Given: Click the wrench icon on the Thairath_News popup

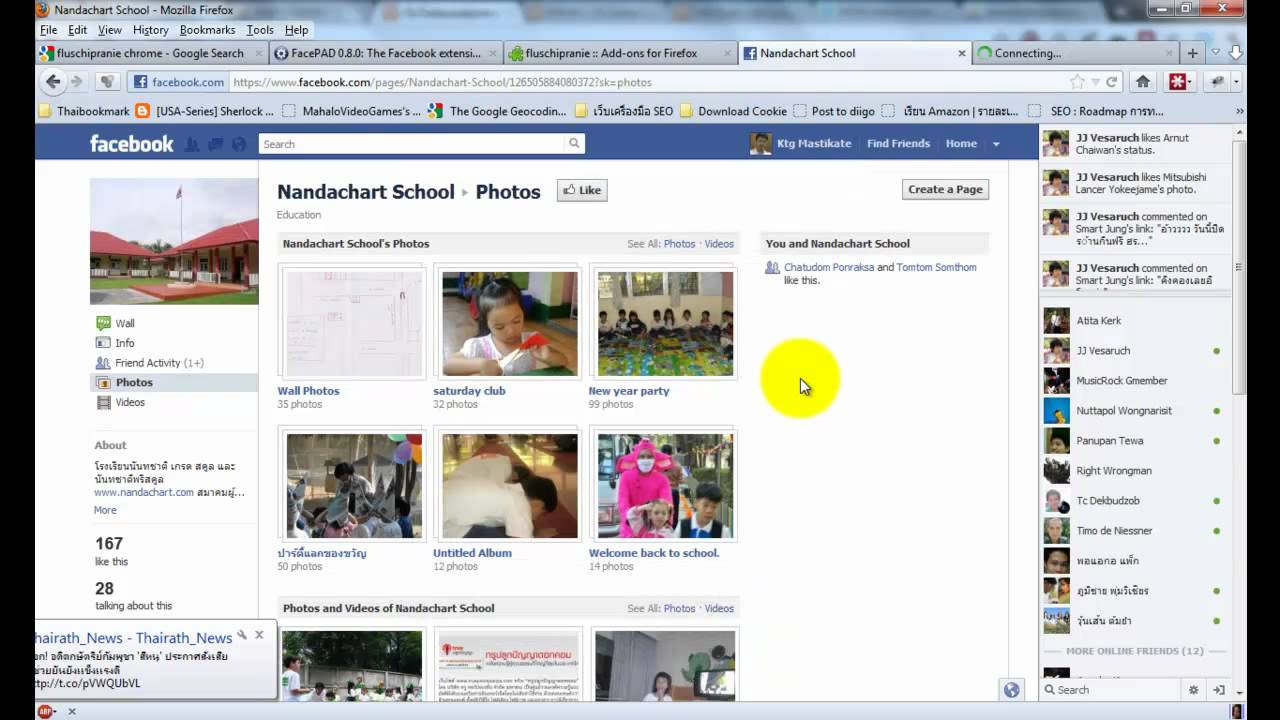Looking at the screenshot, I should pyautogui.click(x=242, y=635).
